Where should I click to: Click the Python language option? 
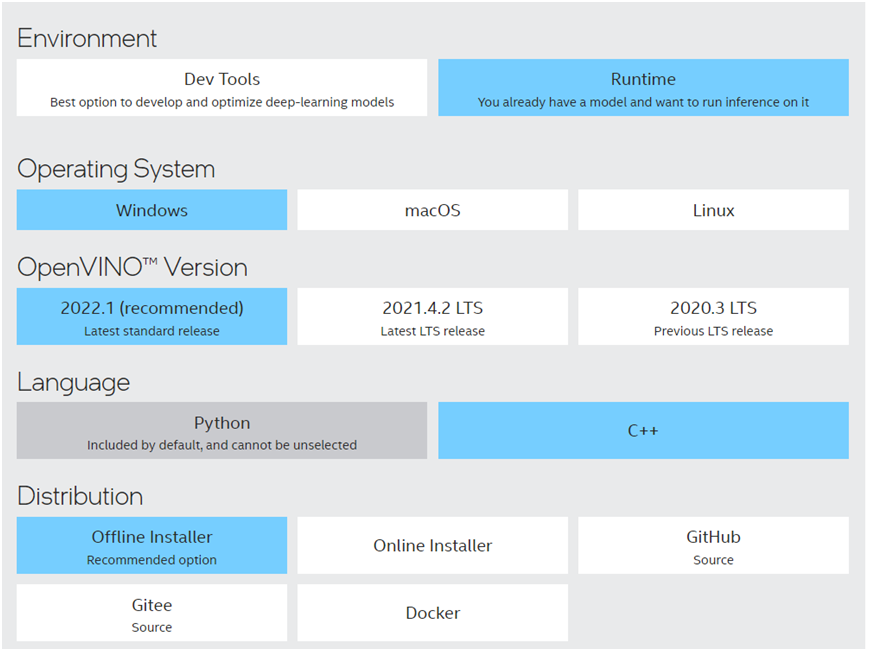pos(221,430)
